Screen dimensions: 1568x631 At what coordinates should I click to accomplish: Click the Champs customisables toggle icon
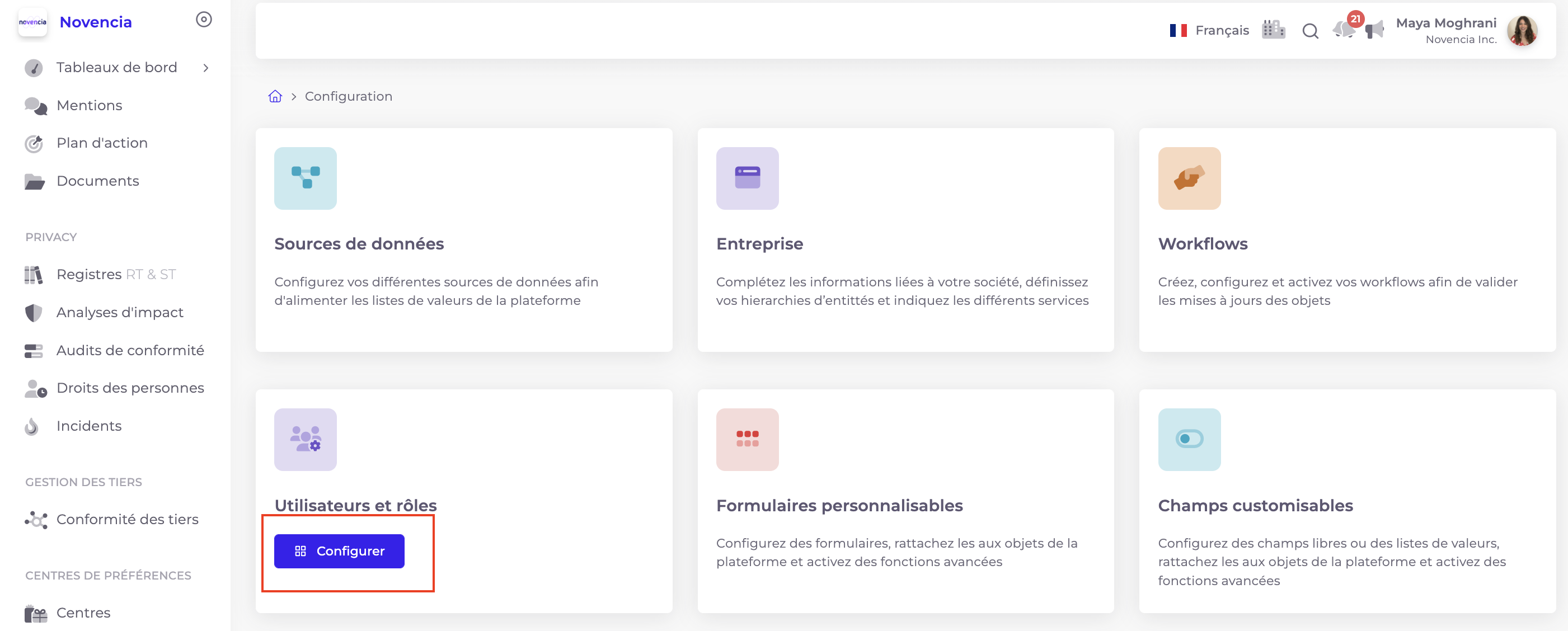pyautogui.click(x=1189, y=439)
